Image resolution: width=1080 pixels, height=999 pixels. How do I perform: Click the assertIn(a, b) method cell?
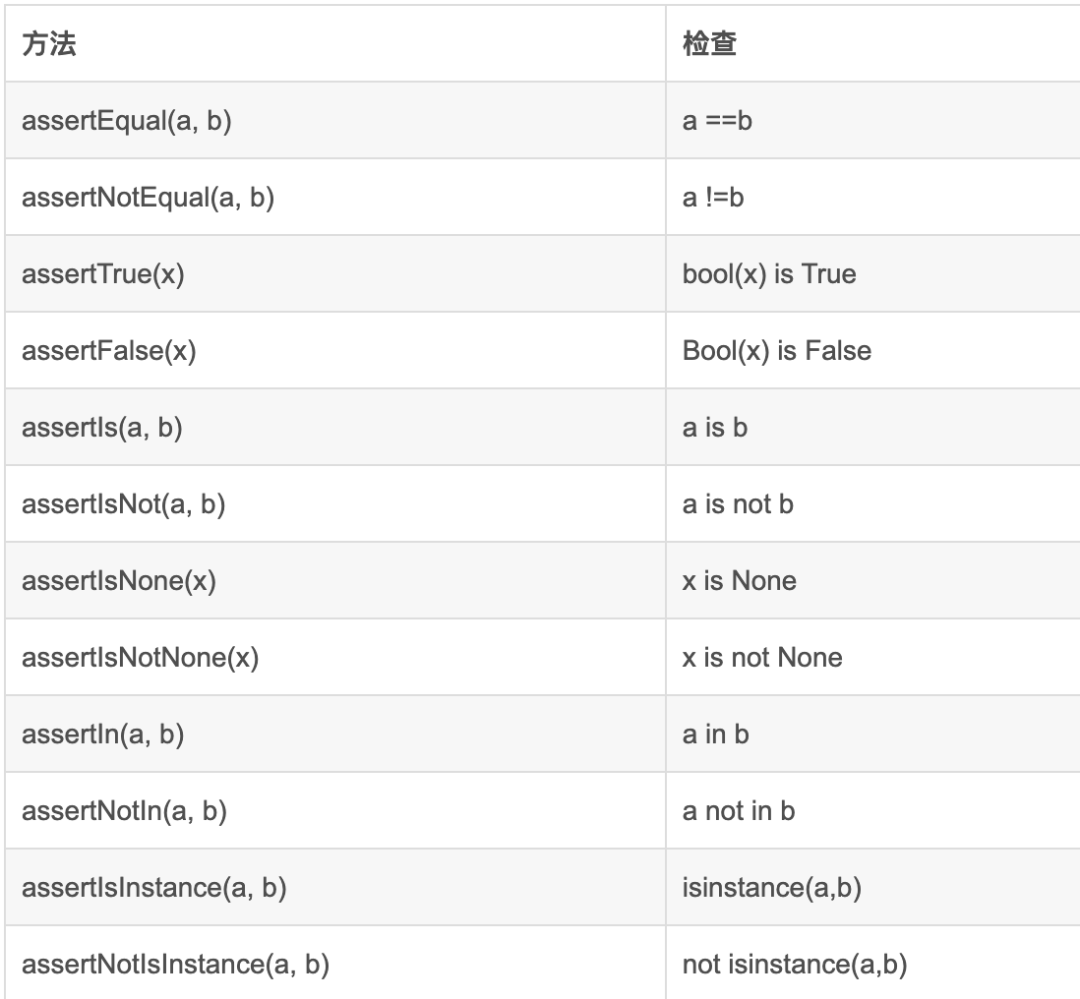tap(335, 734)
